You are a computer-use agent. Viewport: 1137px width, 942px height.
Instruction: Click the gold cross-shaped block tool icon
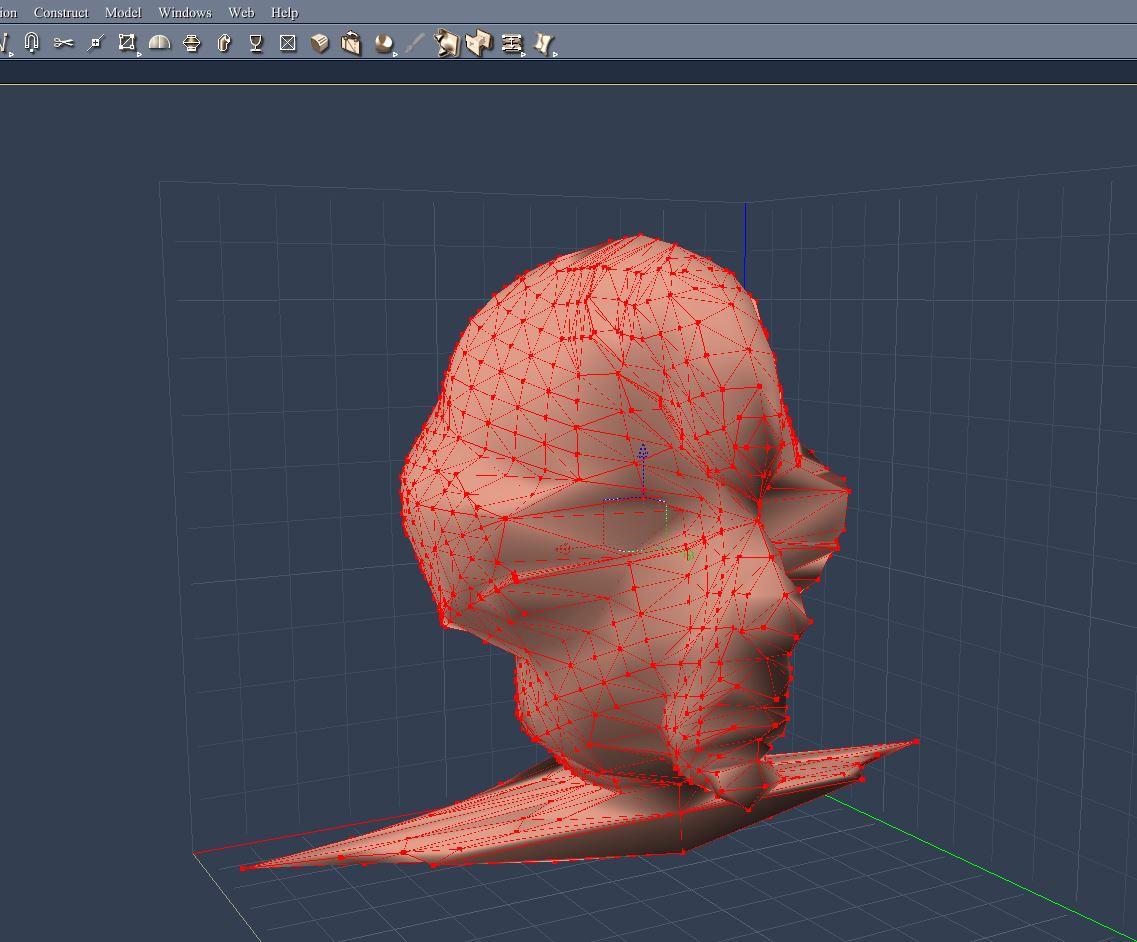pyautogui.click(x=479, y=43)
